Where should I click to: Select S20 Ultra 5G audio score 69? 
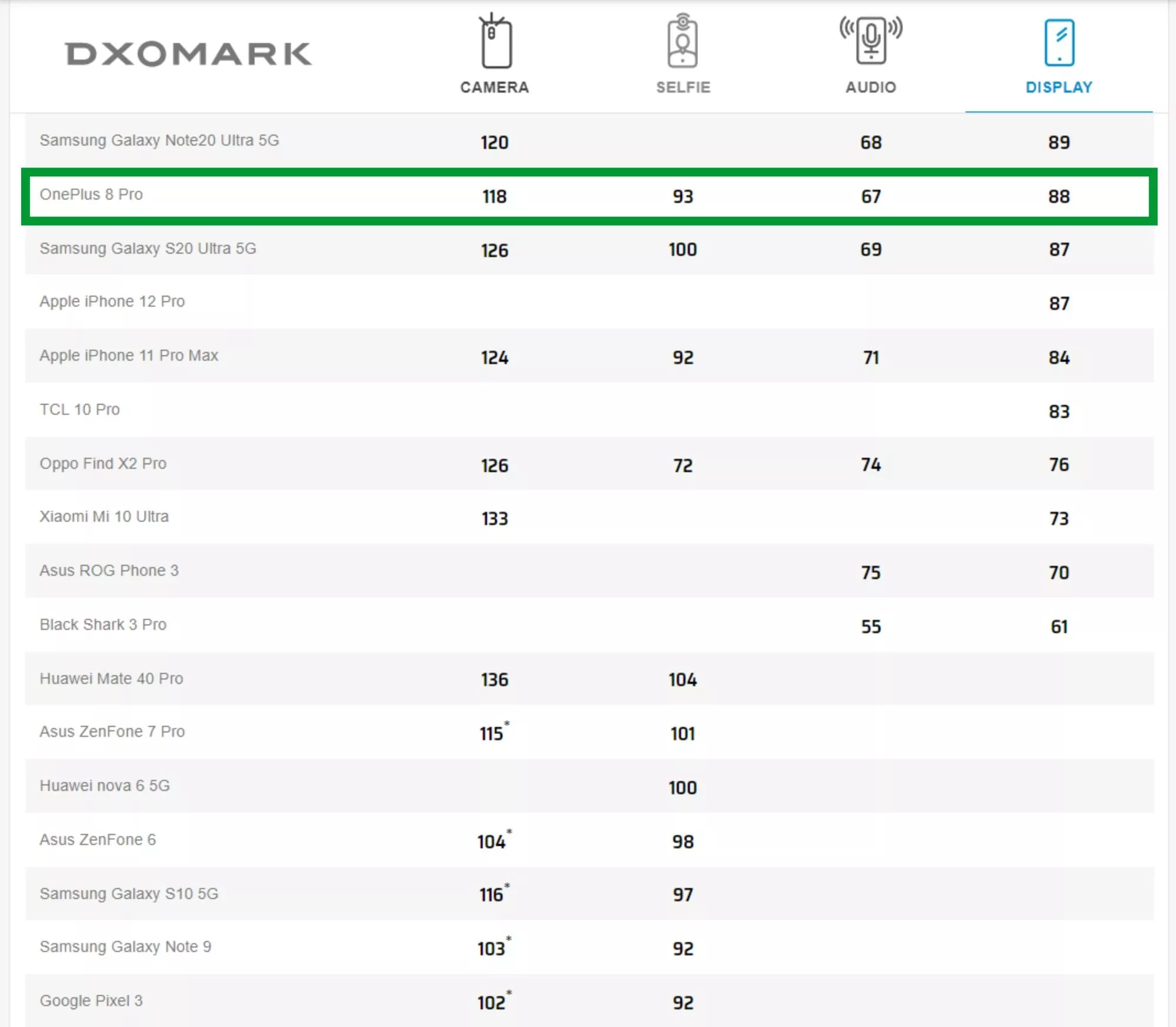(871, 250)
